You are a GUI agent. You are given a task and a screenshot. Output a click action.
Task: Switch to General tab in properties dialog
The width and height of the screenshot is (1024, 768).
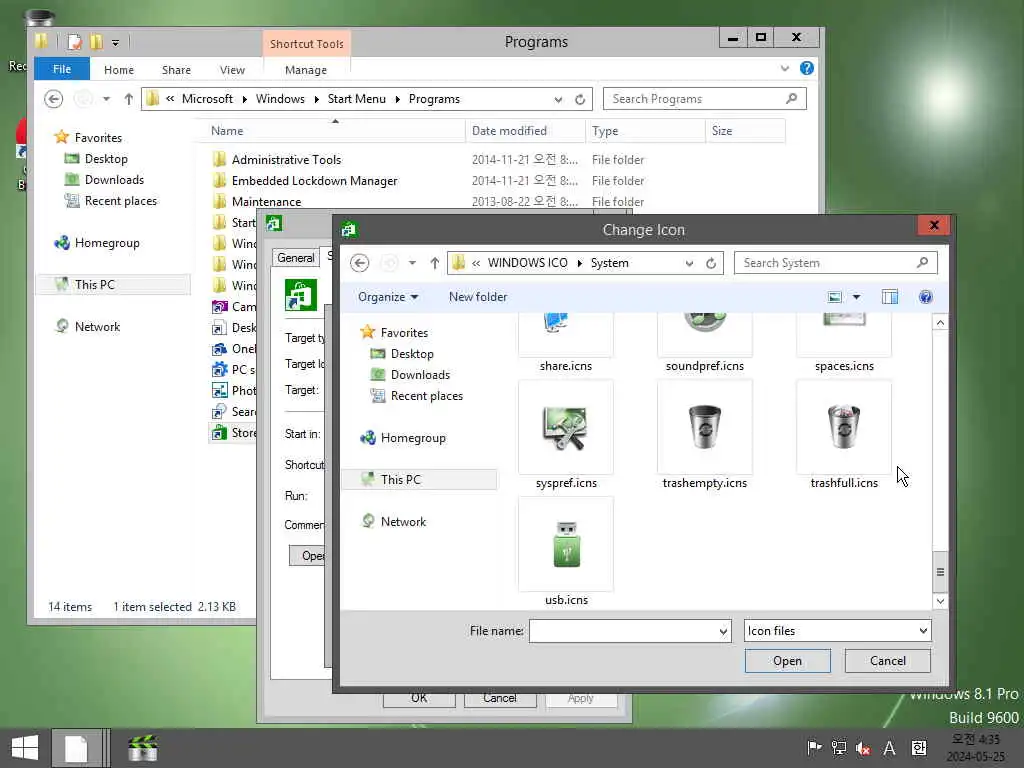coord(295,258)
